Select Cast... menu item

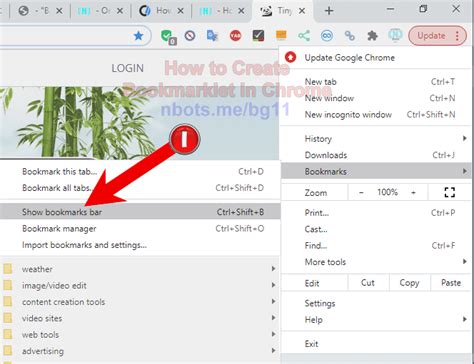(x=376, y=229)
